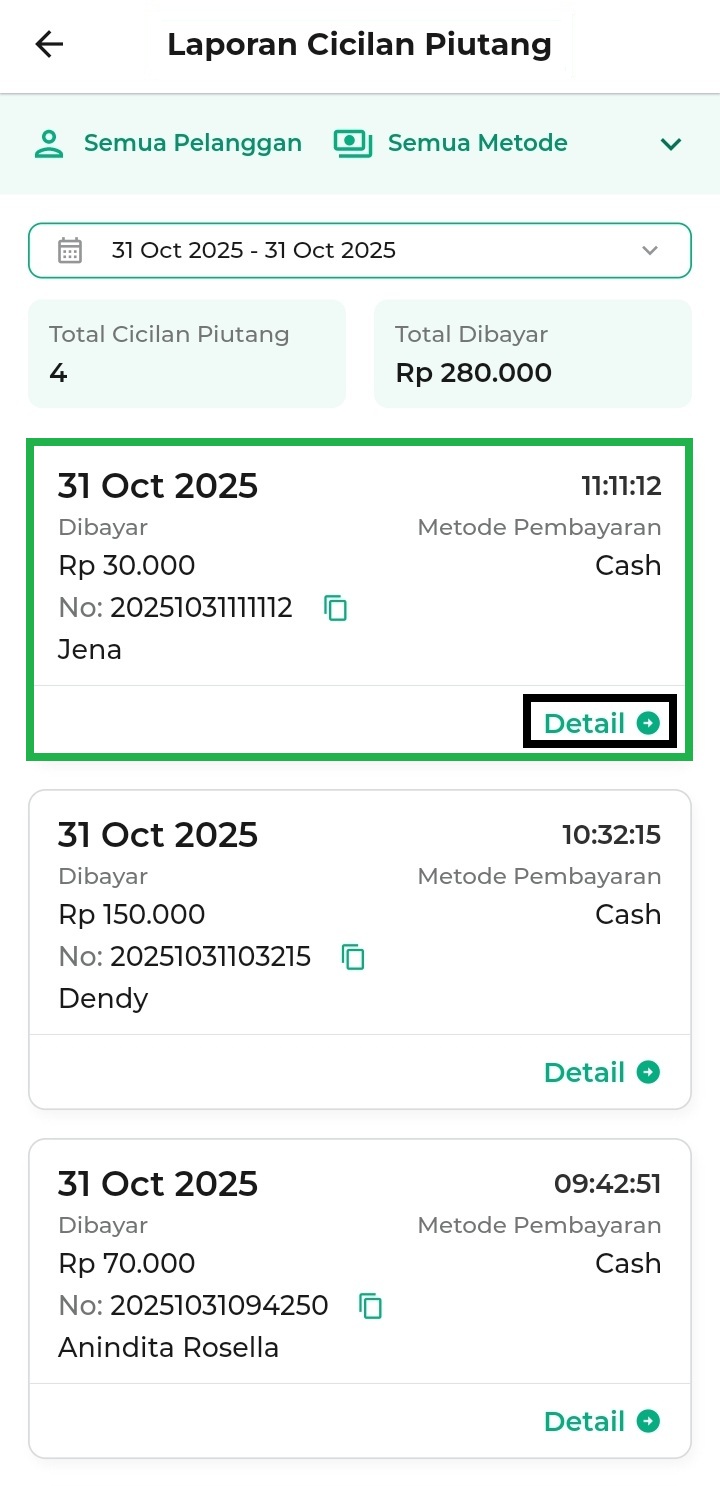
Task: Tap the arrow icon in Dendy's Detail
Action: (649, 1072)
